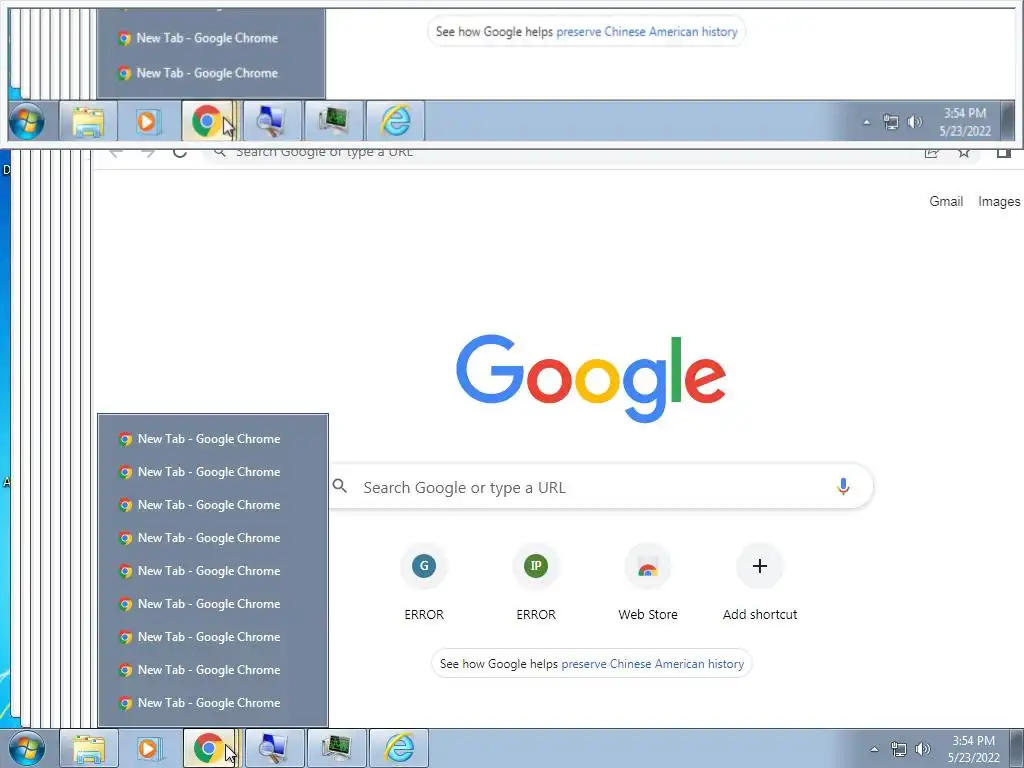This screenshot has width=1024, height=768.
Task: Bookmark this tab with the star icon
Action: click(x=963, y=153)
